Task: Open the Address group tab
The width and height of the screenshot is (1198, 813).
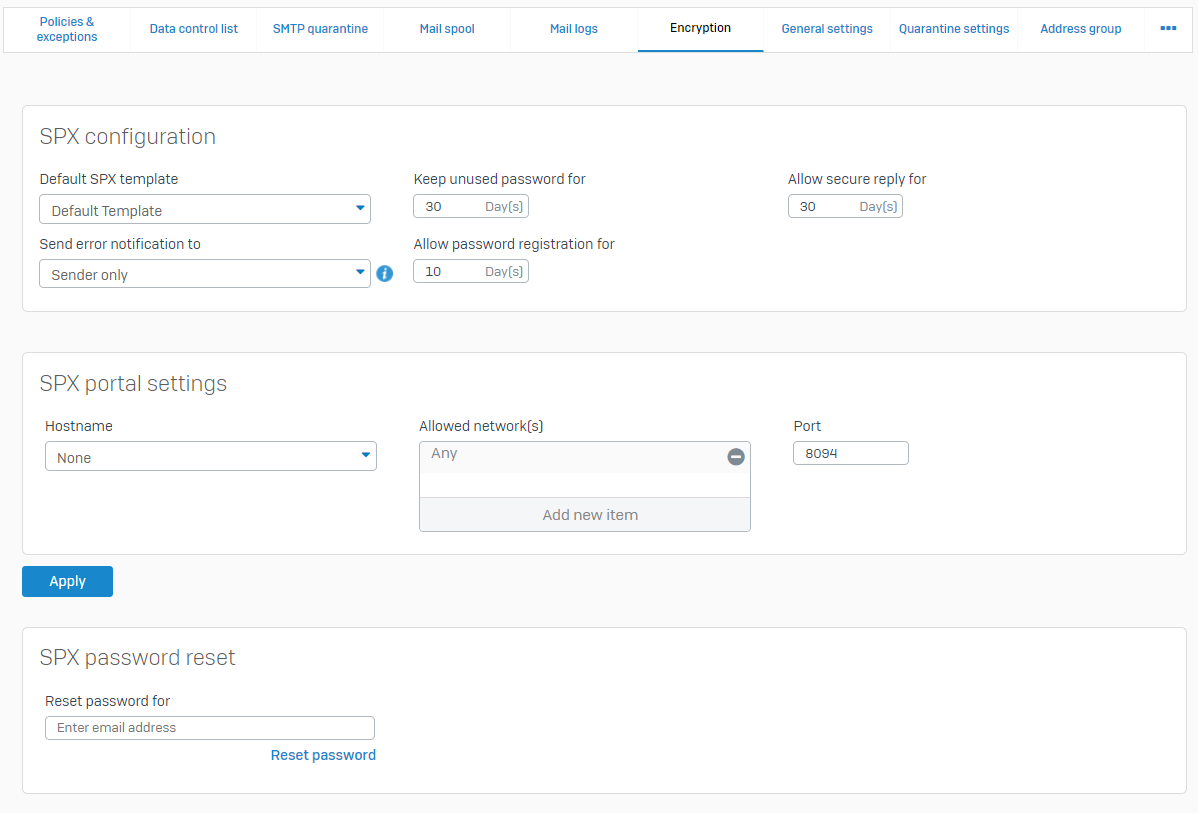Action: pyautogui.click(x=1080, y=28)
